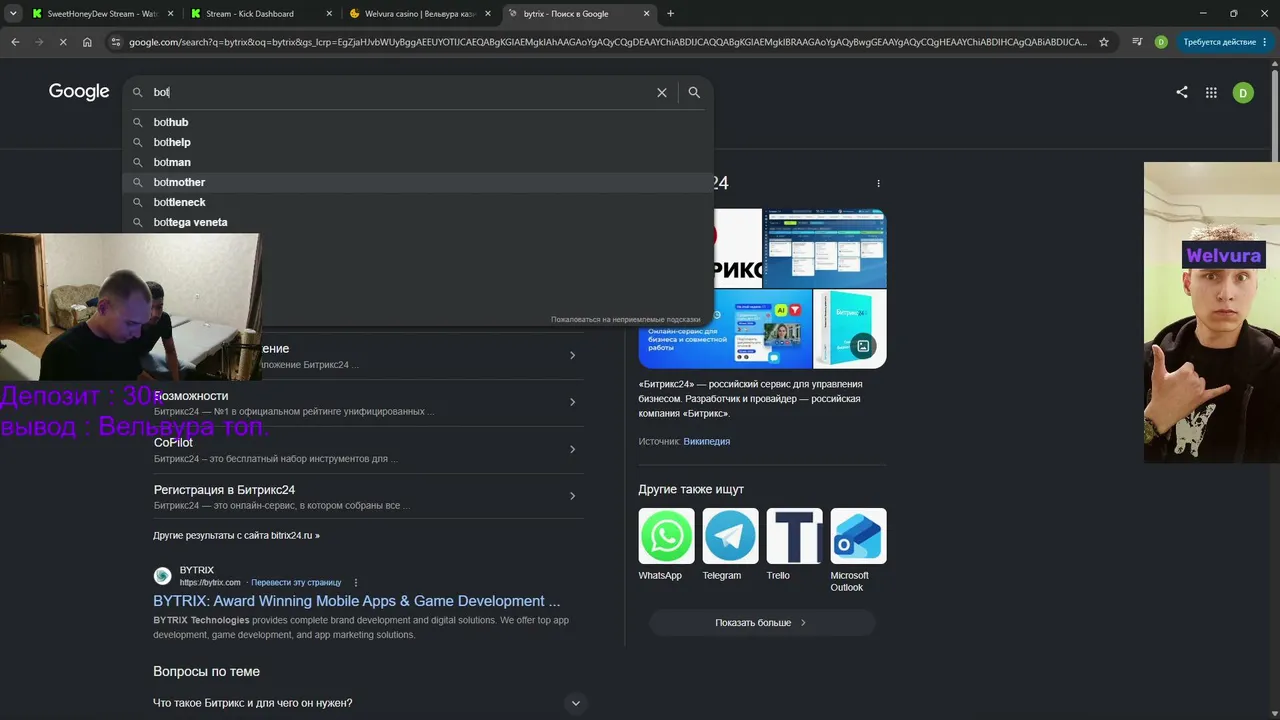Open the BYTRIX Award Winning Mobile Apps result
1280x720 pixels.
tap(356, 601)
